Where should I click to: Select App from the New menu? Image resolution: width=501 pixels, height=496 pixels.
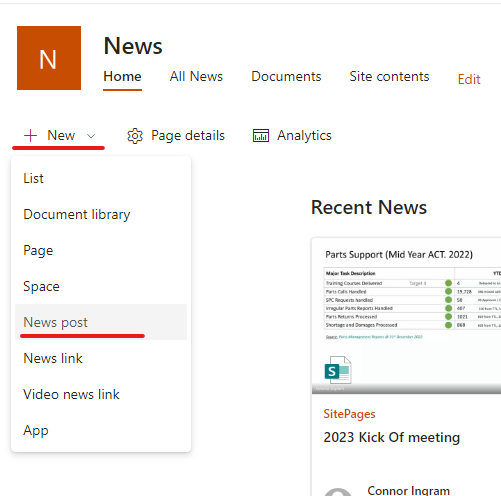tap(101, 430)
